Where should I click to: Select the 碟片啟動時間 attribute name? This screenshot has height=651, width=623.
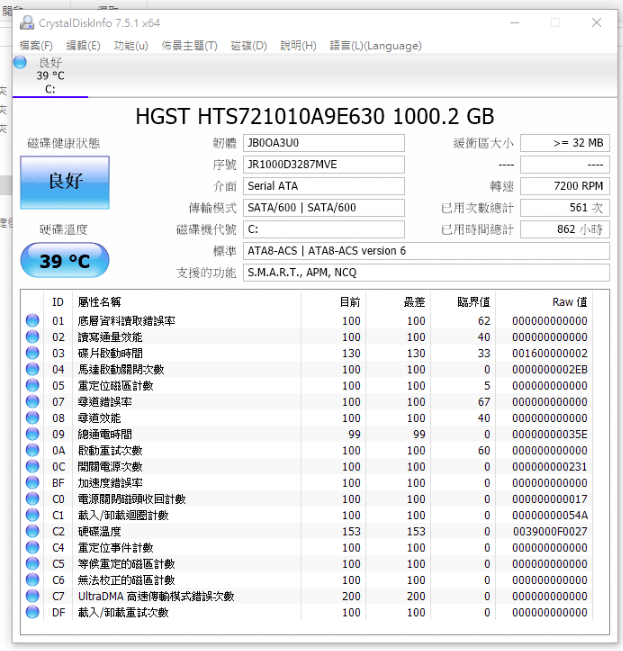pyautogui.click(x=110, y=353)
